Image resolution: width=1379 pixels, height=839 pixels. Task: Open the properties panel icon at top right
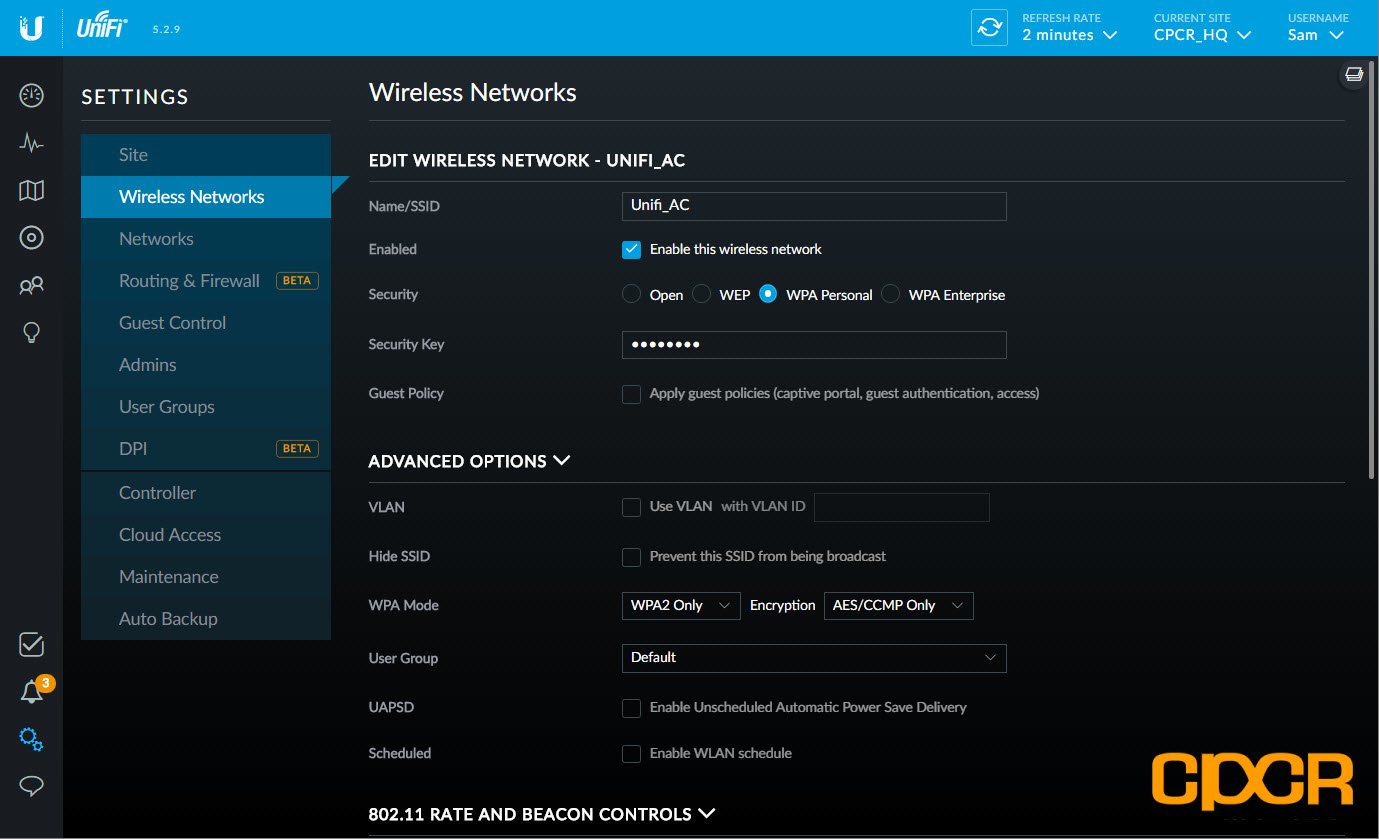pos(1354,75)
